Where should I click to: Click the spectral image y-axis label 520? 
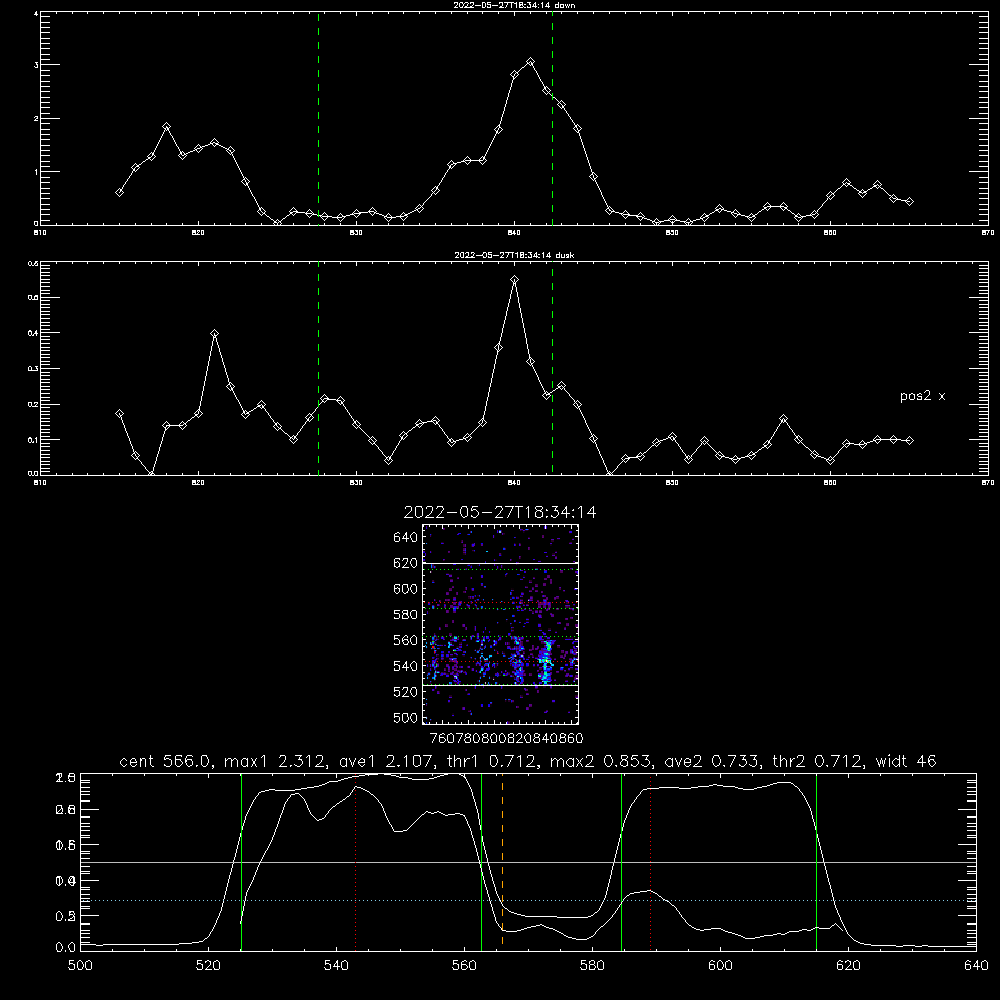(406, 692)
